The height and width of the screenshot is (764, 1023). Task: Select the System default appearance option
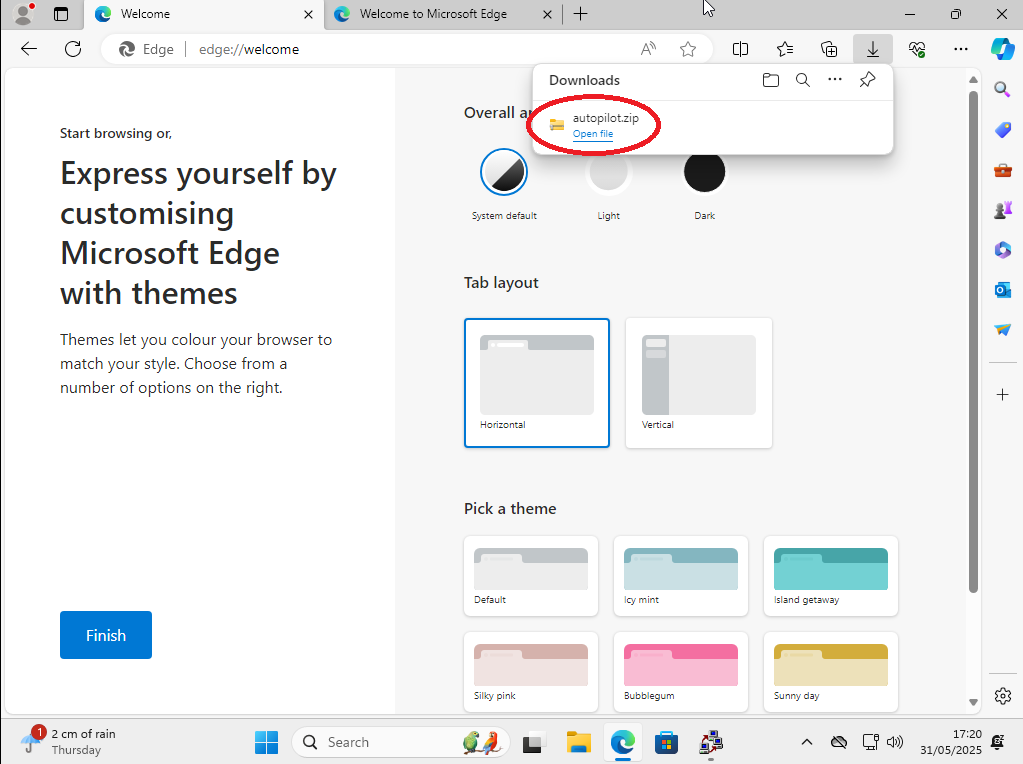504,173
